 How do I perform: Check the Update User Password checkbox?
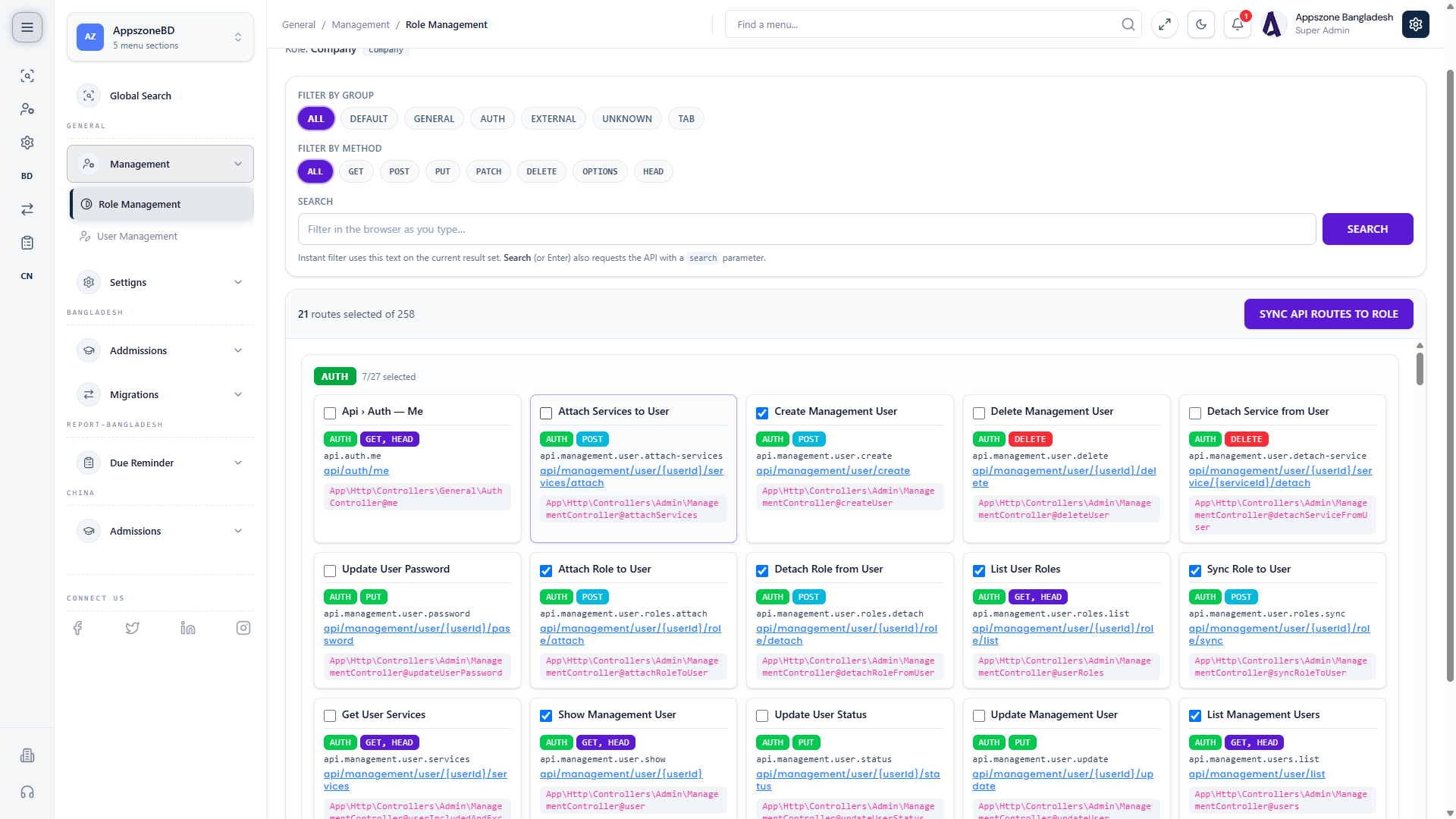pyautogui.click(x=330, y=570)
